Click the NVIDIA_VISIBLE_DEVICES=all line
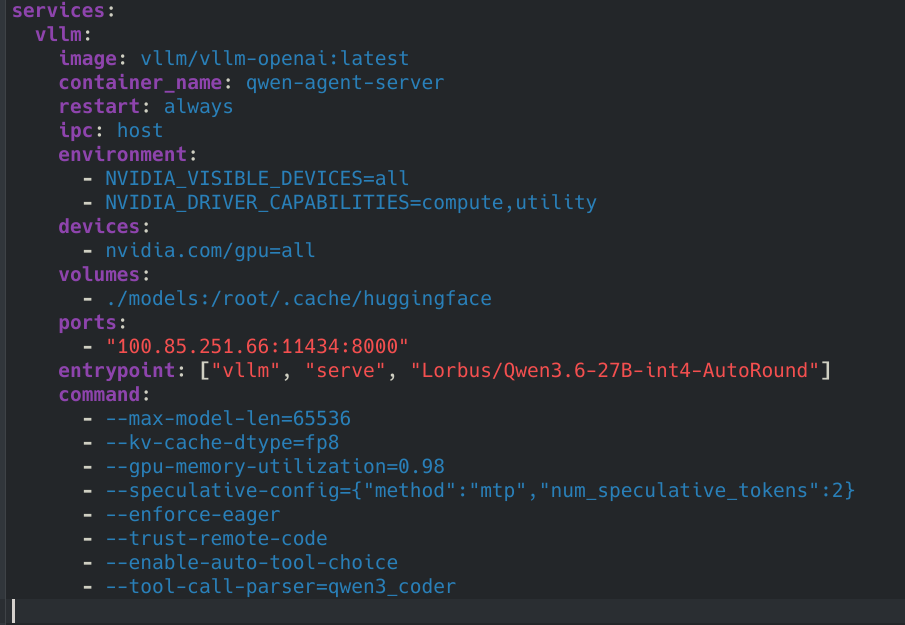Image resolution: width=905 pixels, height=625 pixels. click(x=257, y=178)
